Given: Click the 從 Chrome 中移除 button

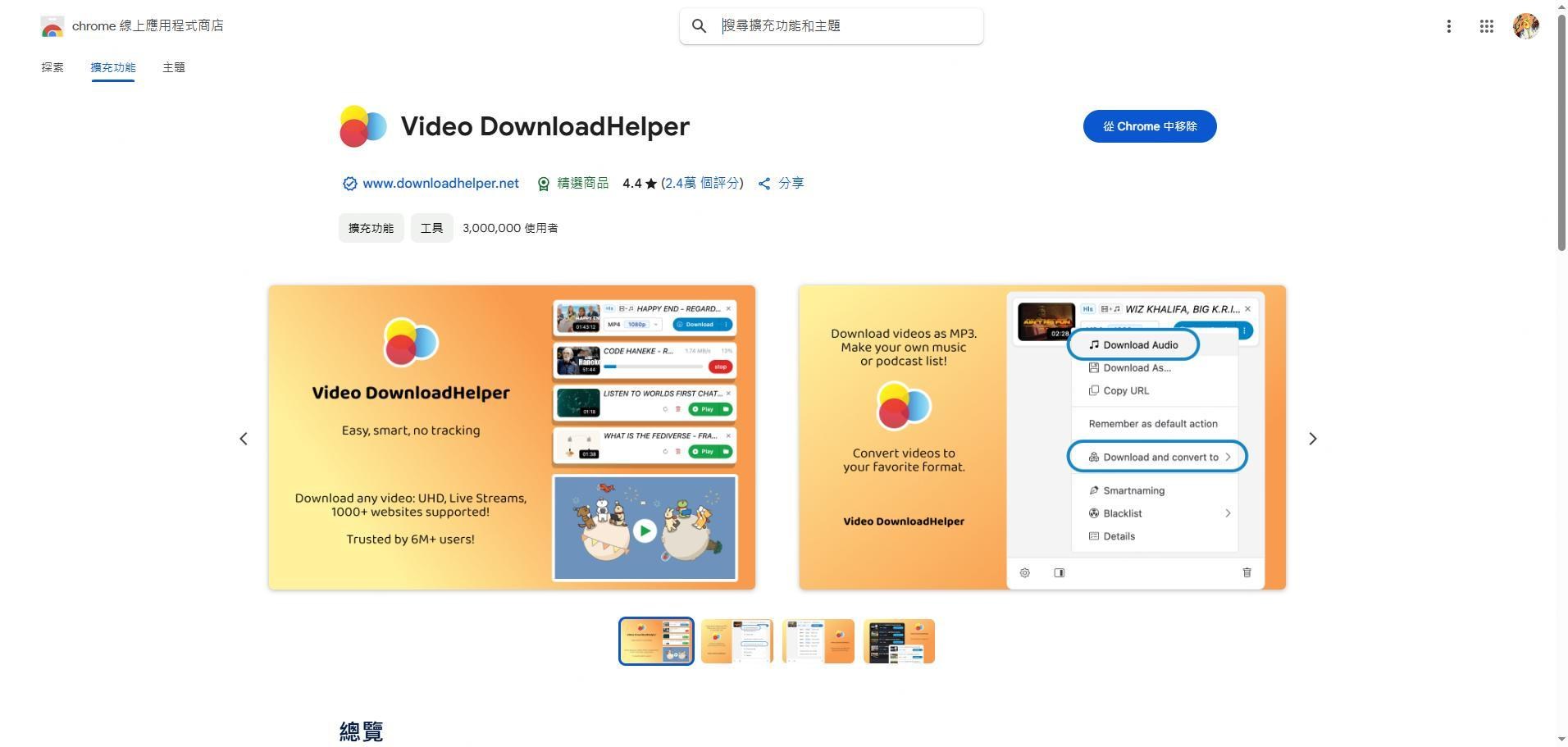Looking at the screenshot, I should click(x=1149, y=126).
